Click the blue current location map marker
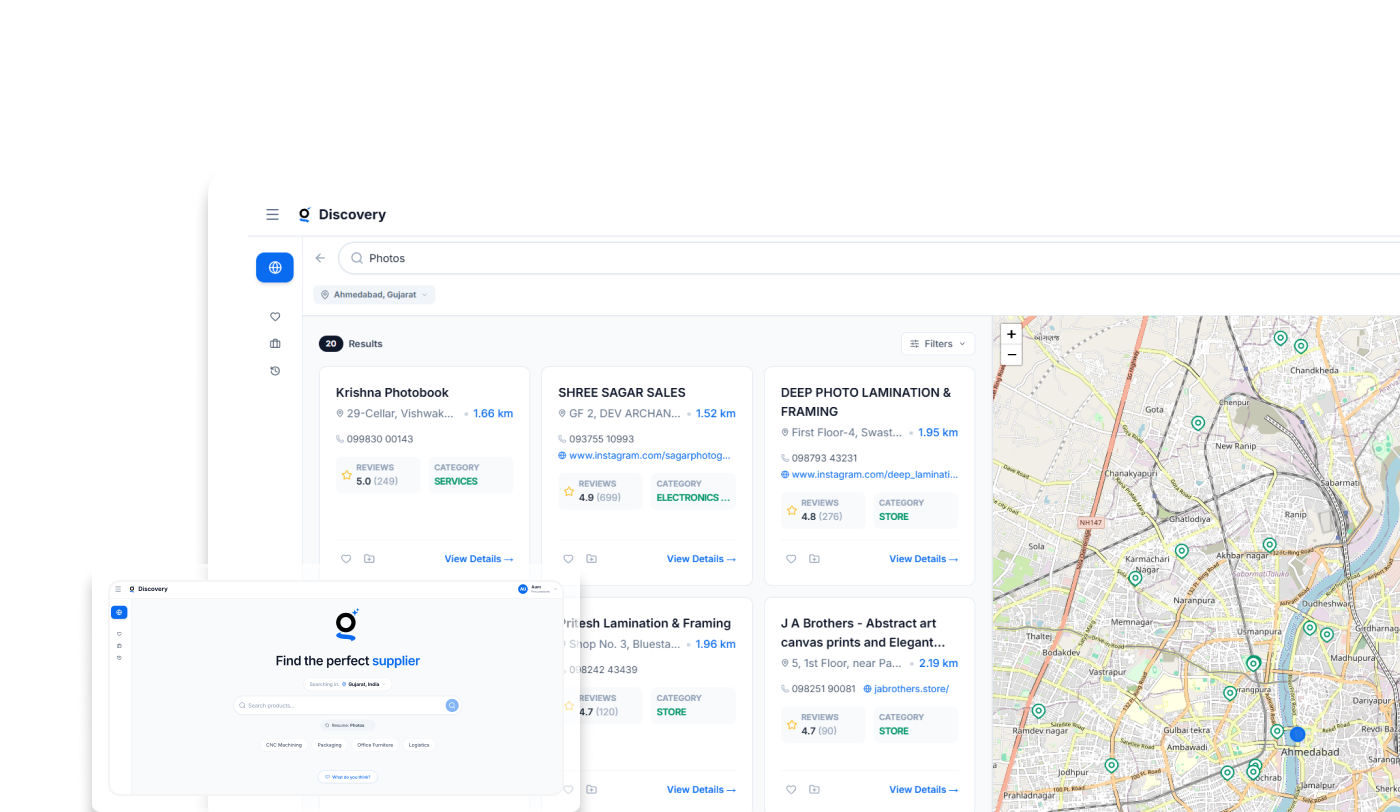 point(1297,734)
